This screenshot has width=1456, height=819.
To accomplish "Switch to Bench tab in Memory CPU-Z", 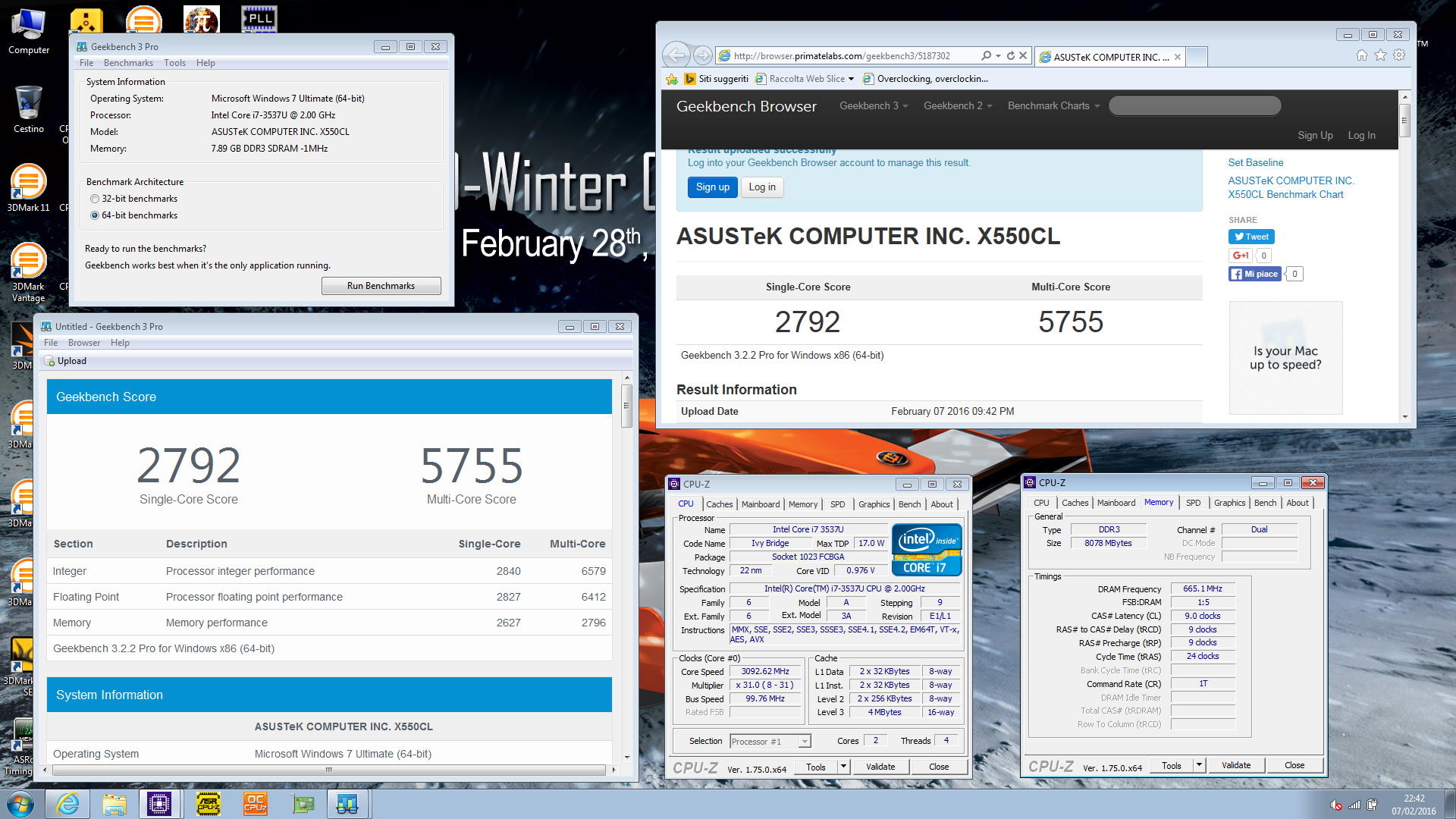I will (1265, 503).
